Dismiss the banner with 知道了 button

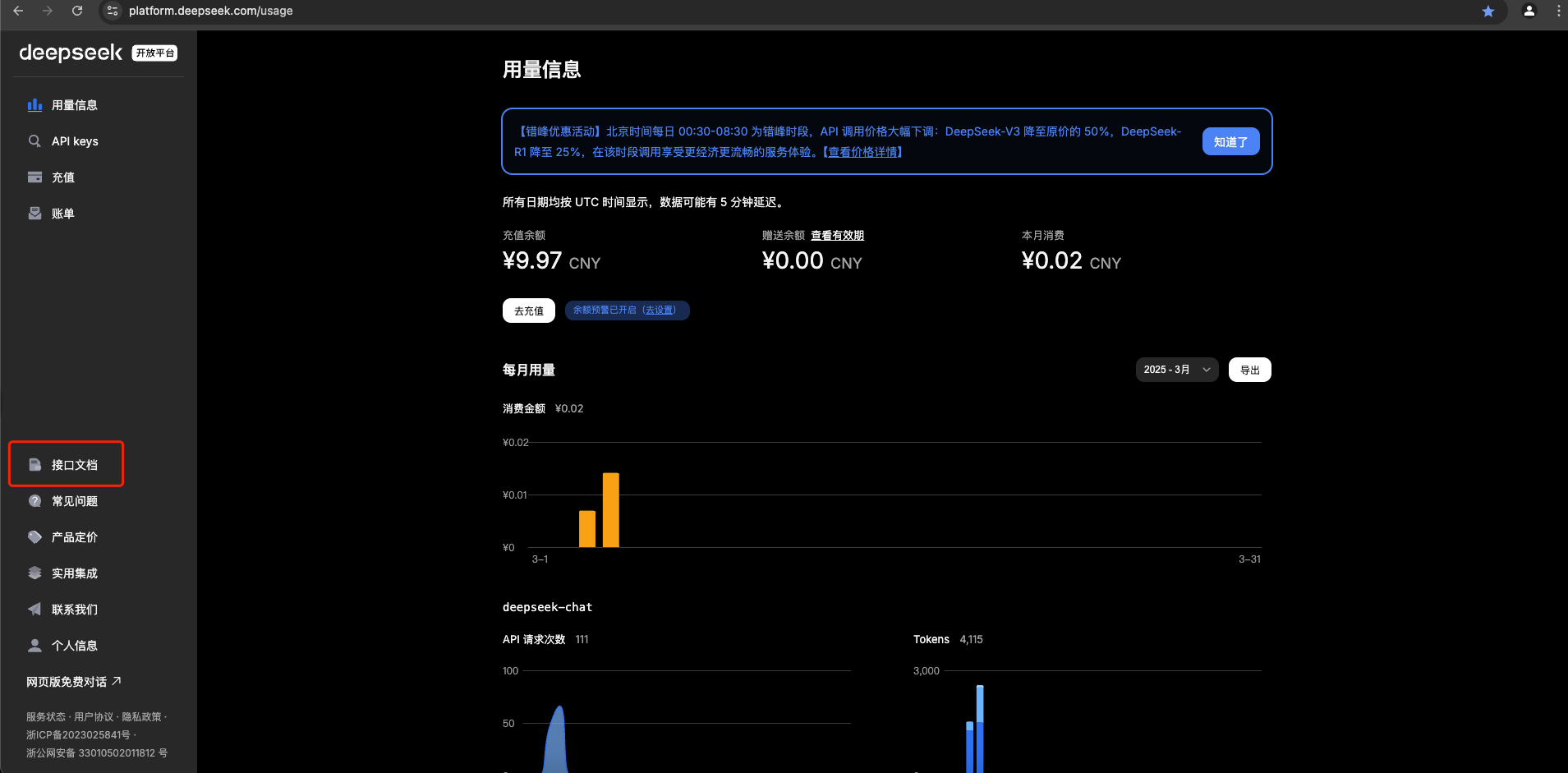(1230, 141)
